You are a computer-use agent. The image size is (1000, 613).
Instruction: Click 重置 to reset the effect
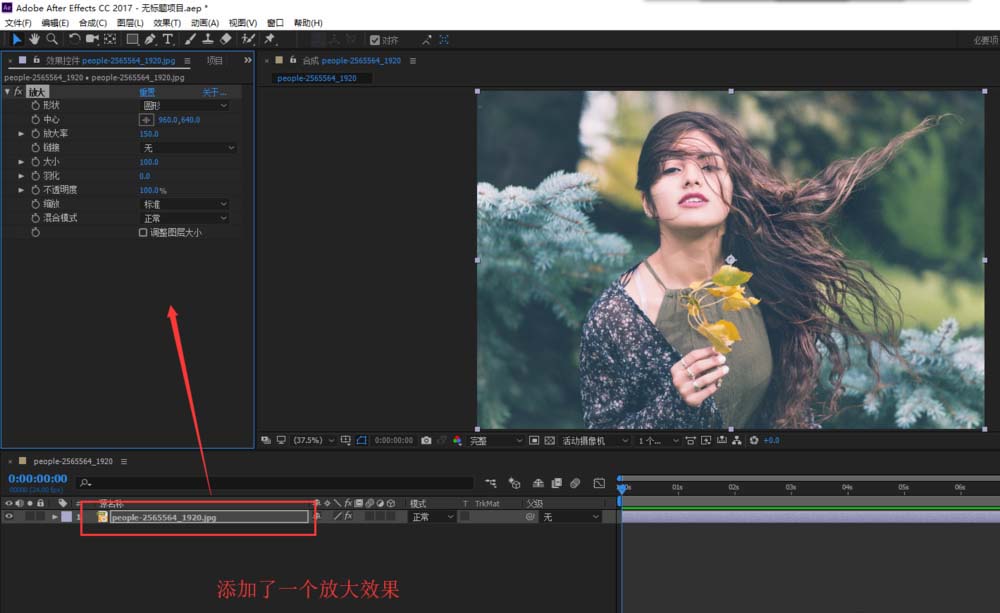tap(147, 92)
